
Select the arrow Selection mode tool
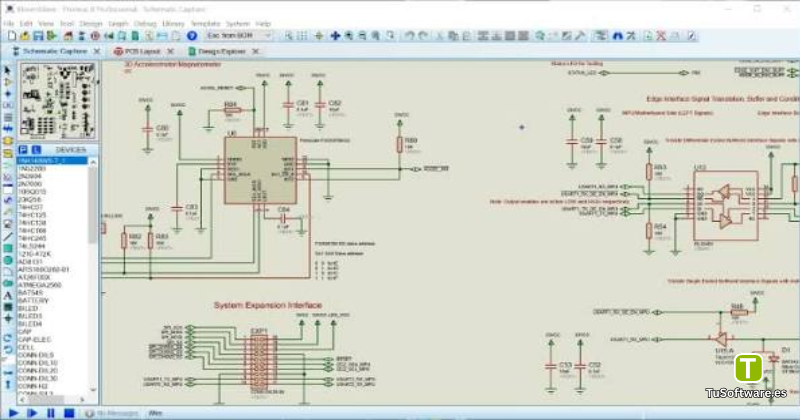point(8,70)
